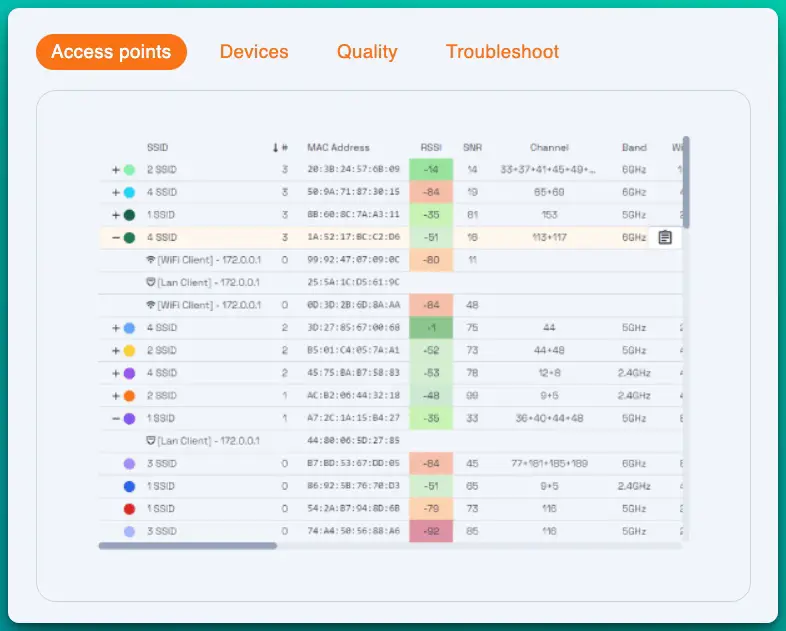Screen dimensions: 786x631
Task: Click the 2.4GHz band cell of 45:75:BA:B7:58:83
Action: click(634, 373)
